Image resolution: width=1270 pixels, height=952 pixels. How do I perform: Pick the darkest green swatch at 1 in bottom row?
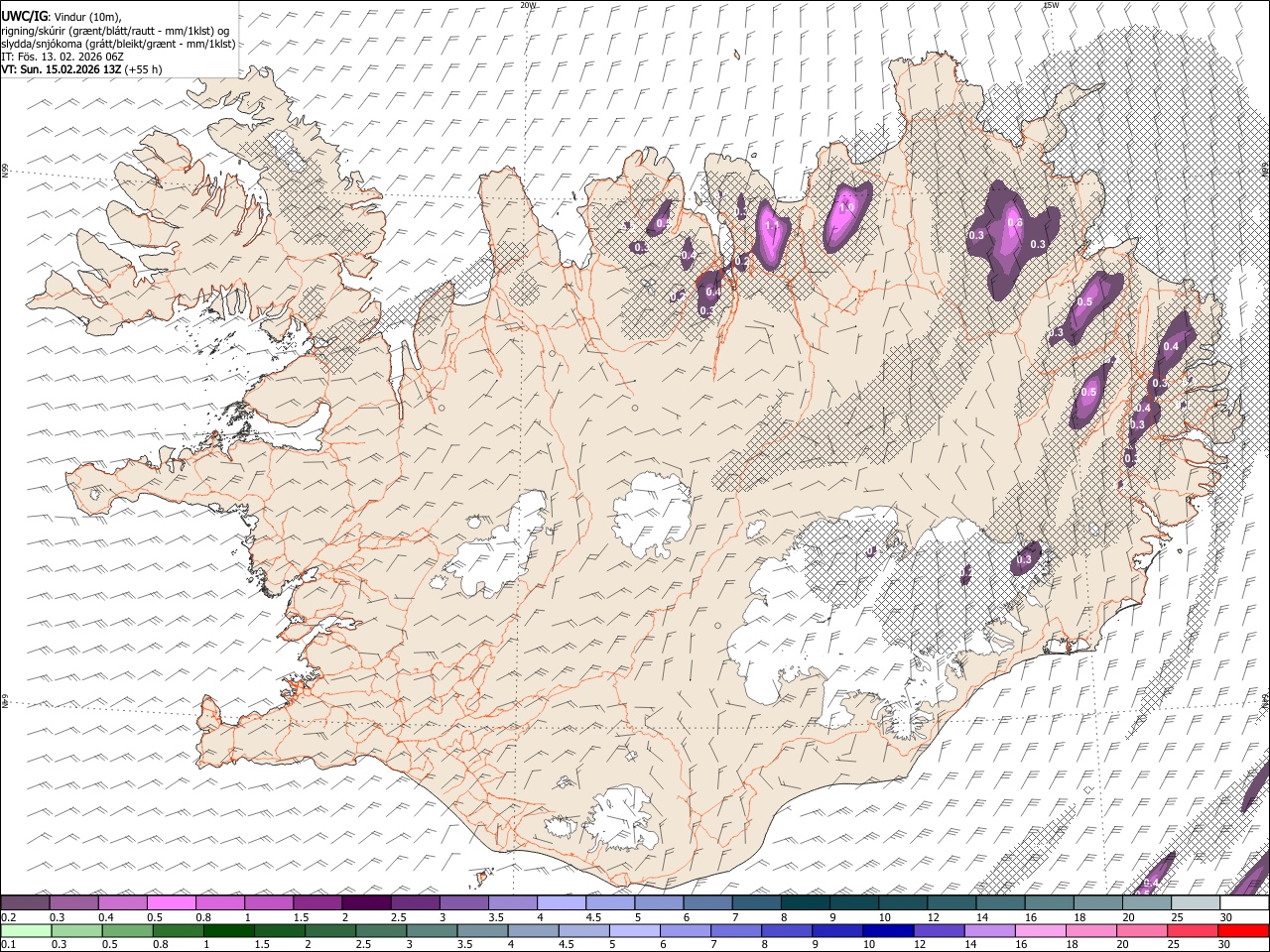pyautogui.click(x=229, y=931)
